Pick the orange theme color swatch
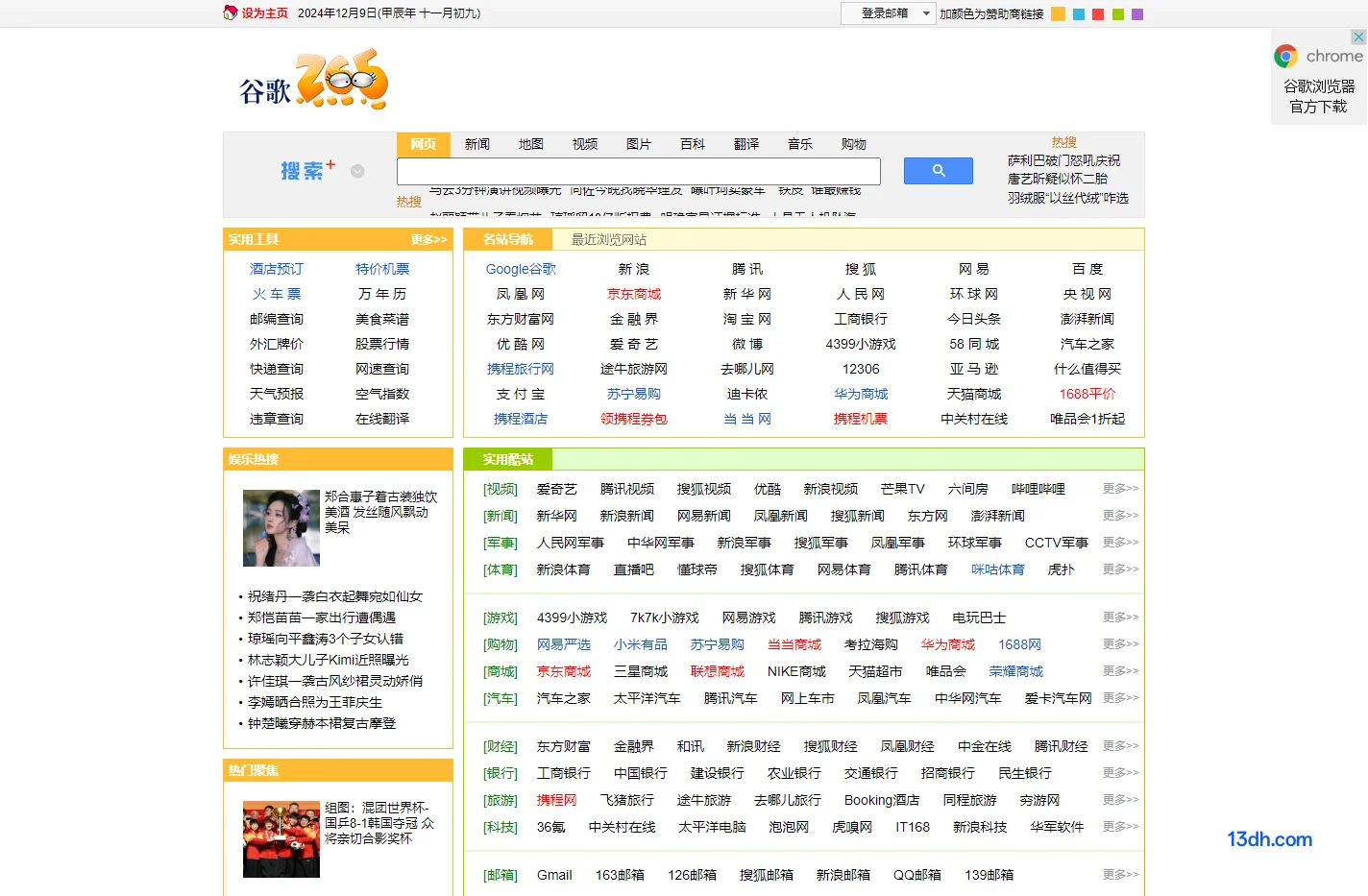This screenshot has width=1368, height=896. click(1058, 14)
